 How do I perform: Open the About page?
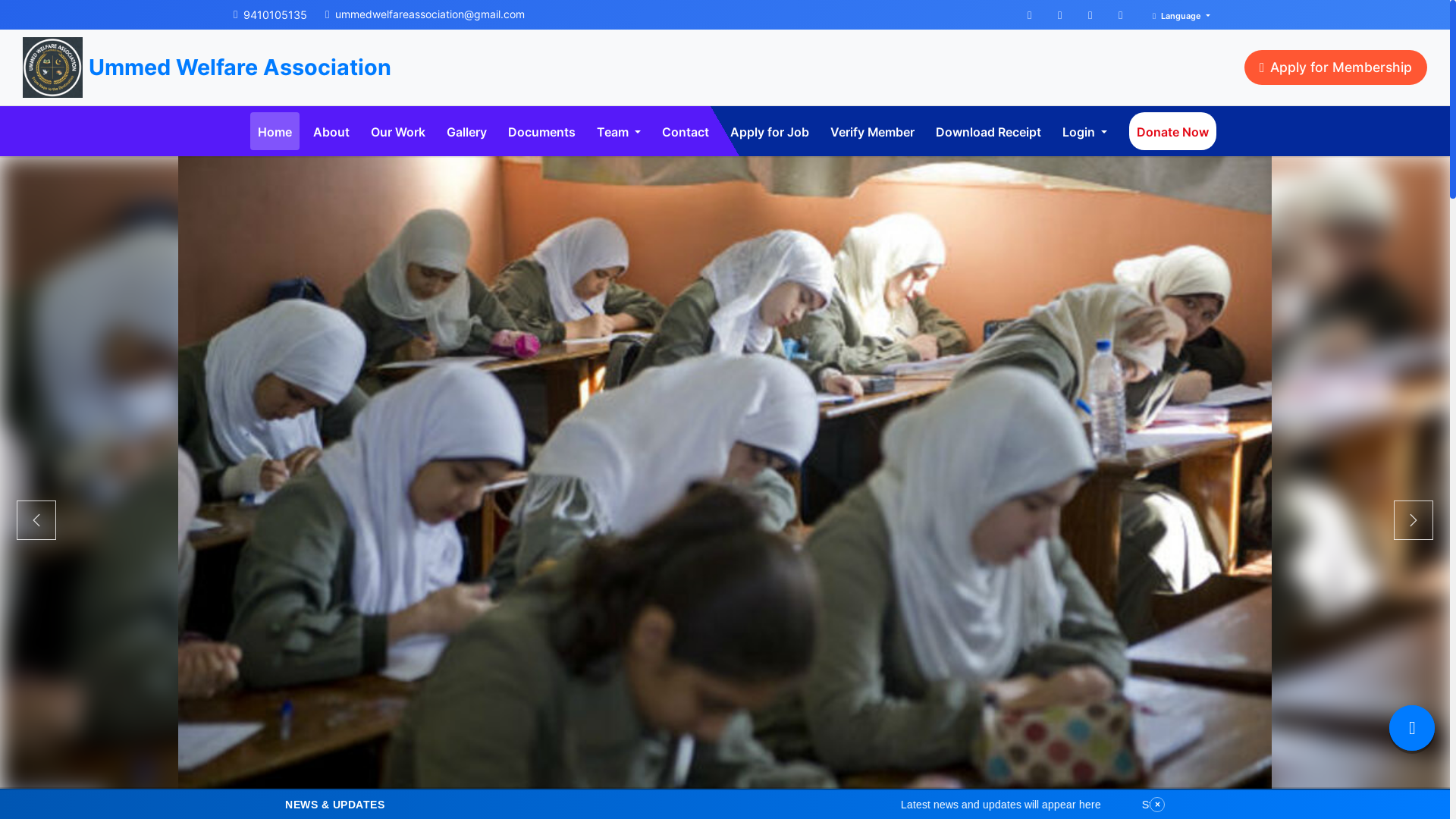[331, 132]
